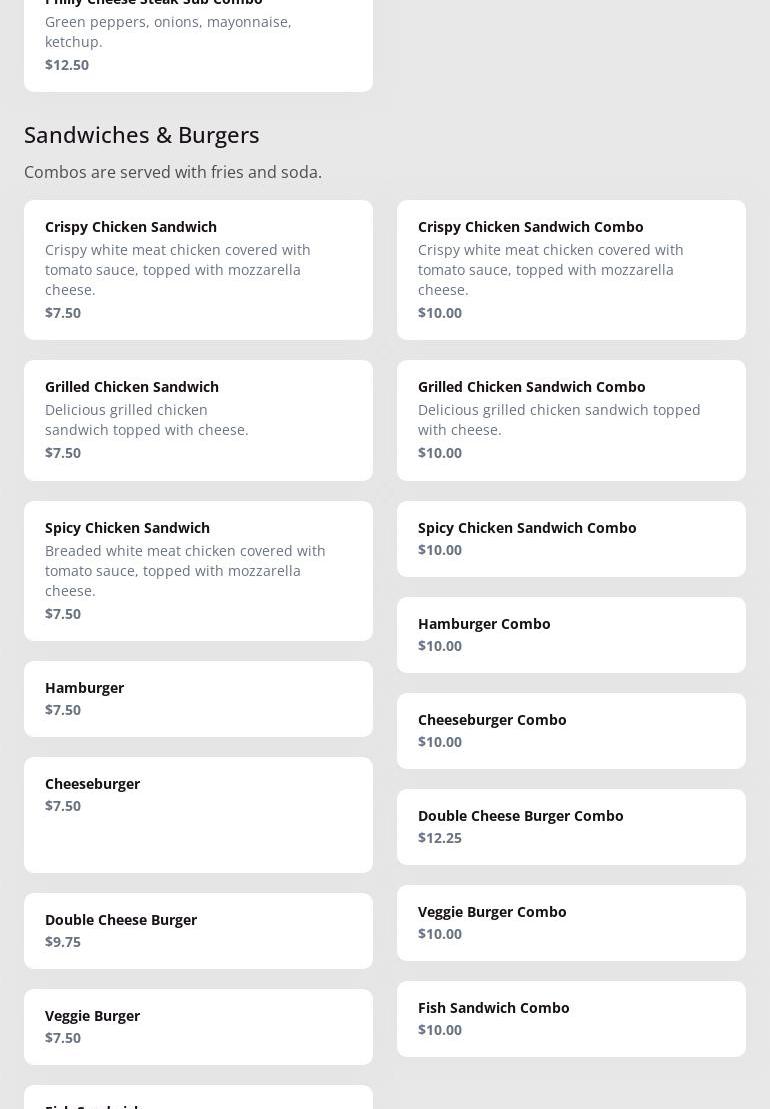This screenshot has width=770, height=1109.
Task: Click the $12.25 price label
Action: coord(440,838)
